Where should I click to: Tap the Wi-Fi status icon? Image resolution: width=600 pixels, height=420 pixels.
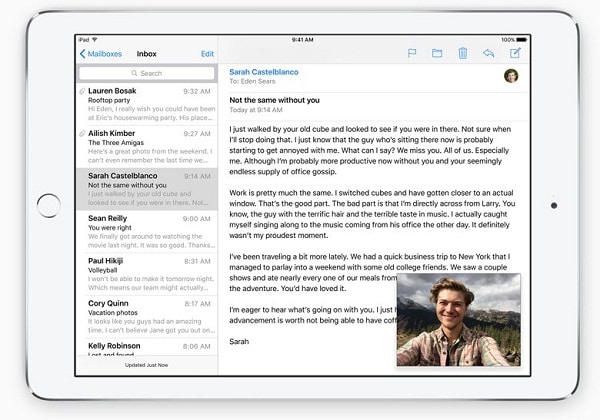point(95,40)
